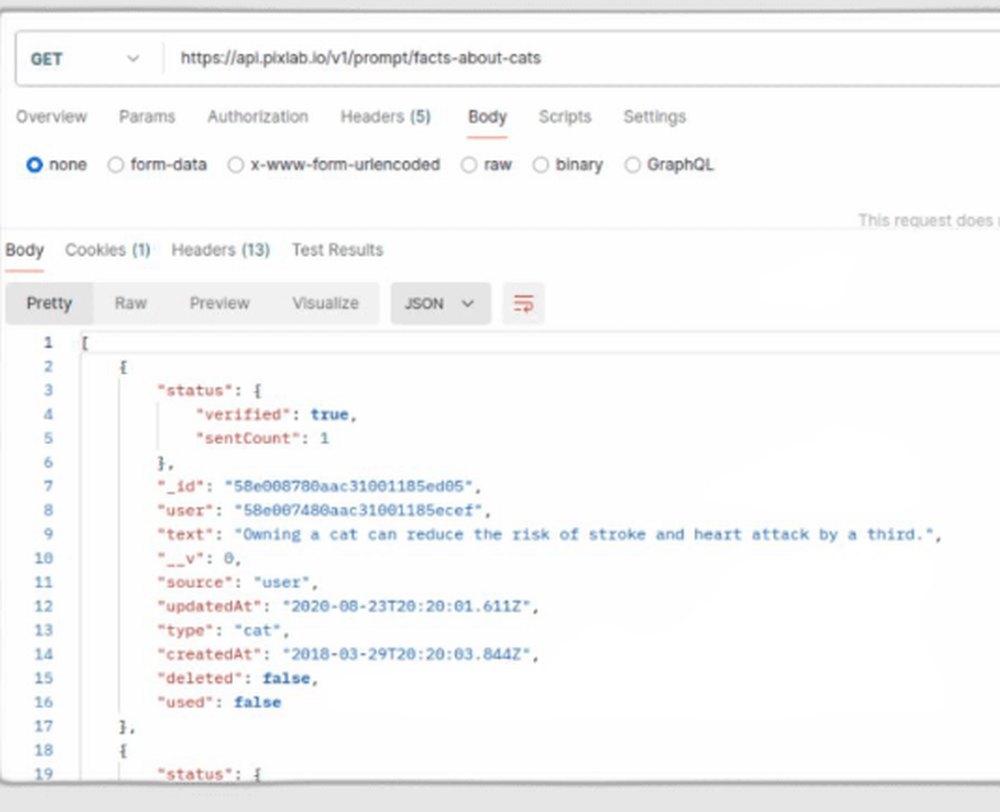Open the request Settings tab
Viewport: 1000px width, 812px height.
[x=654, y=117]
